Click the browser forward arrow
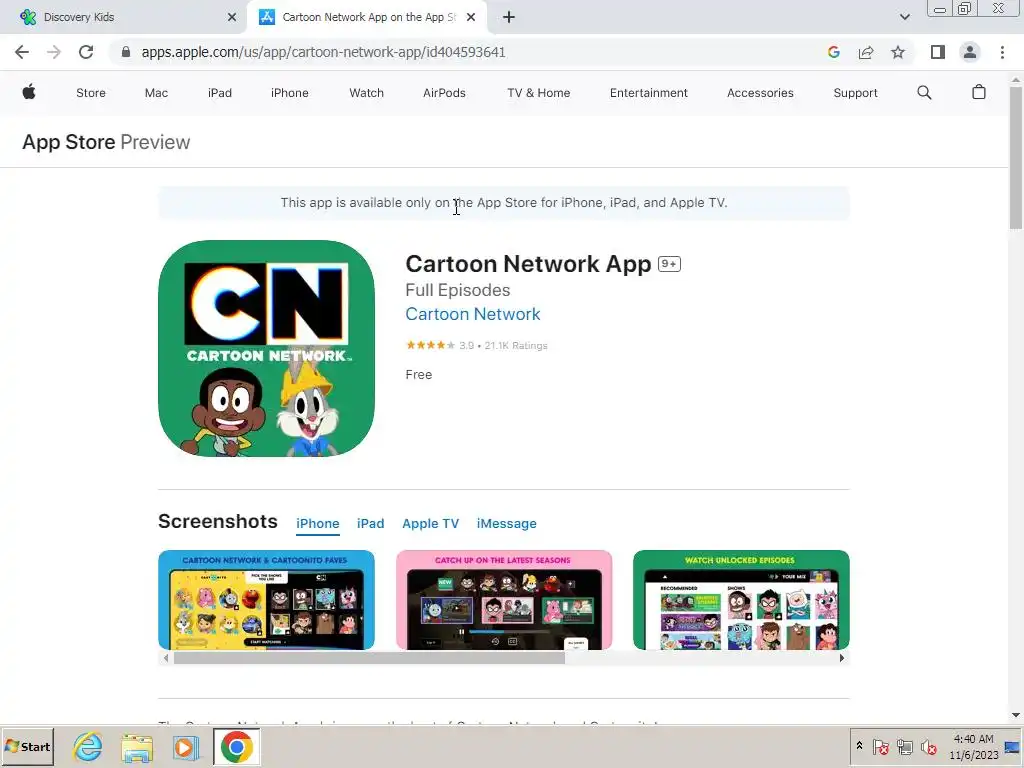The image size is (1024, 768). pyautogui.click(x=54, y=52)
